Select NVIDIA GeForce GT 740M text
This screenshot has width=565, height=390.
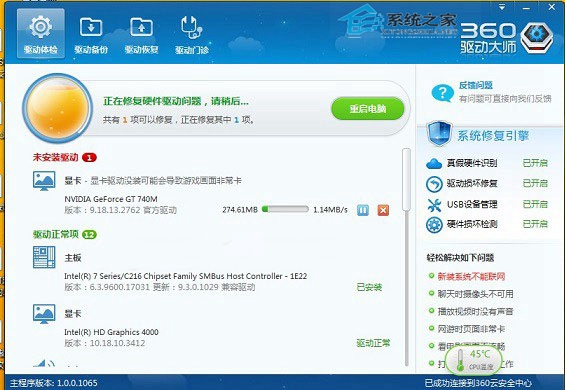pos(111,199)
